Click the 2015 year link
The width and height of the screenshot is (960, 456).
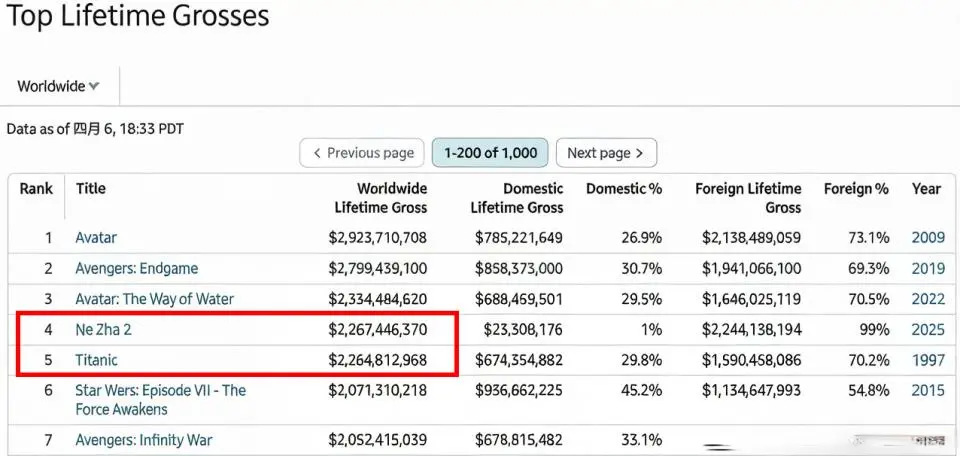(927, 390)
